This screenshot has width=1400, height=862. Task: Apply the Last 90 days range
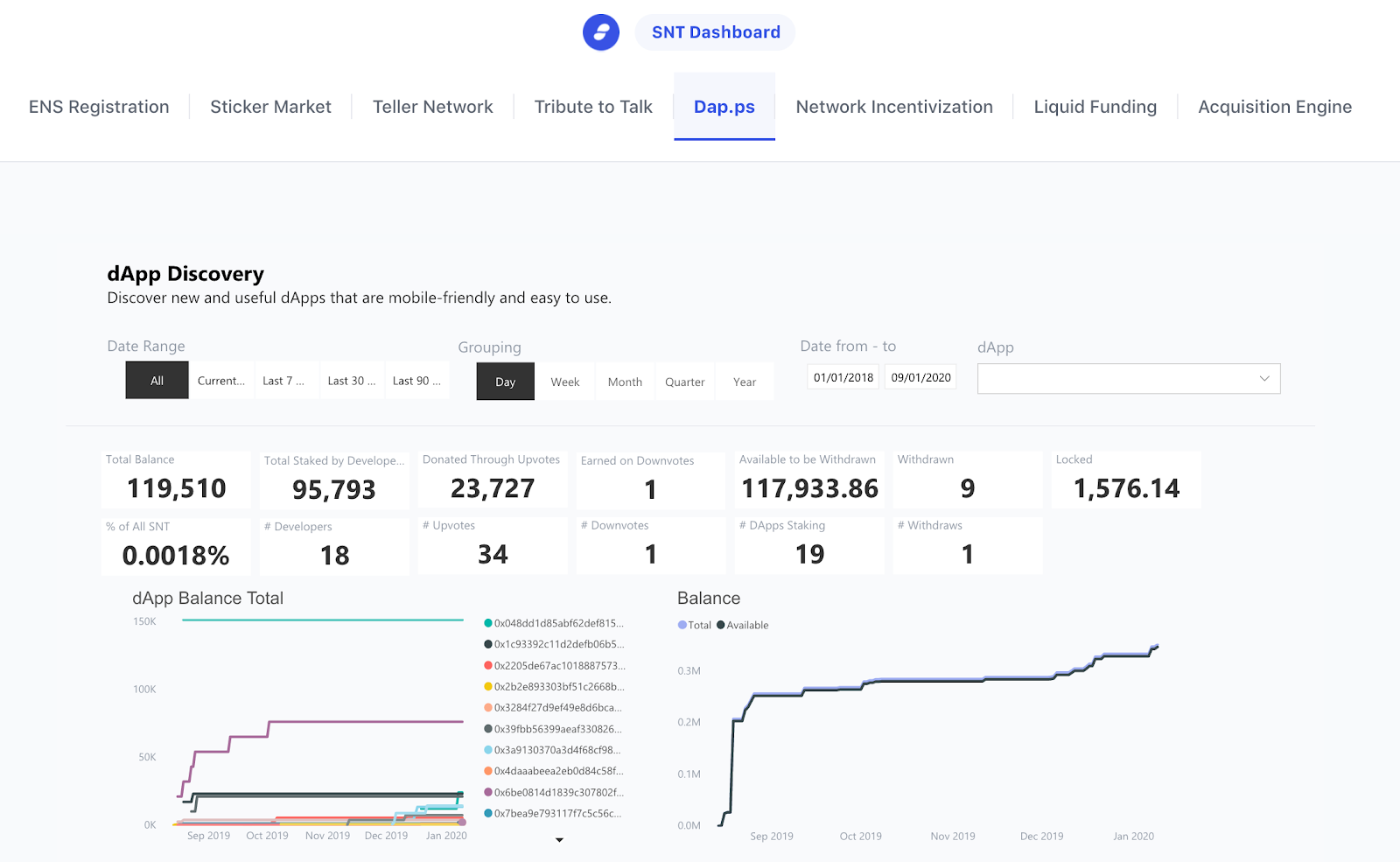click(417, 380)
